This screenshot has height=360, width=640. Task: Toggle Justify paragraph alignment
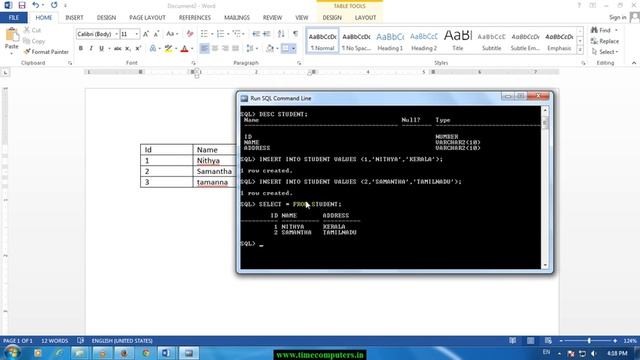pos(236,49)
